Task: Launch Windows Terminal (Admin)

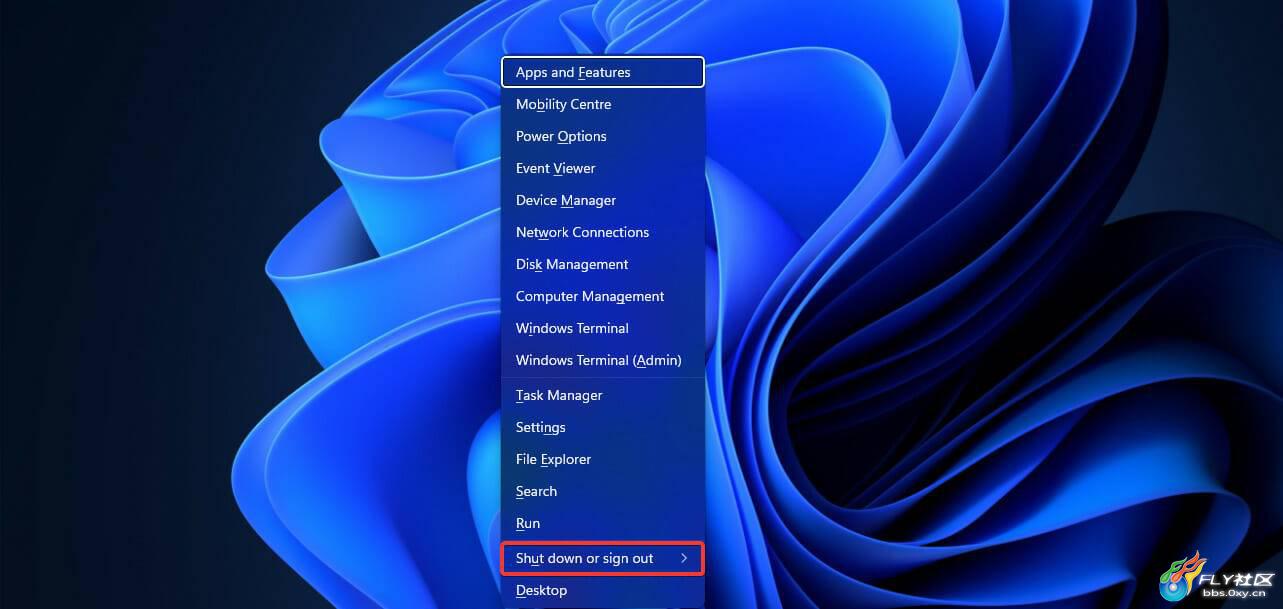Action: 603,360
